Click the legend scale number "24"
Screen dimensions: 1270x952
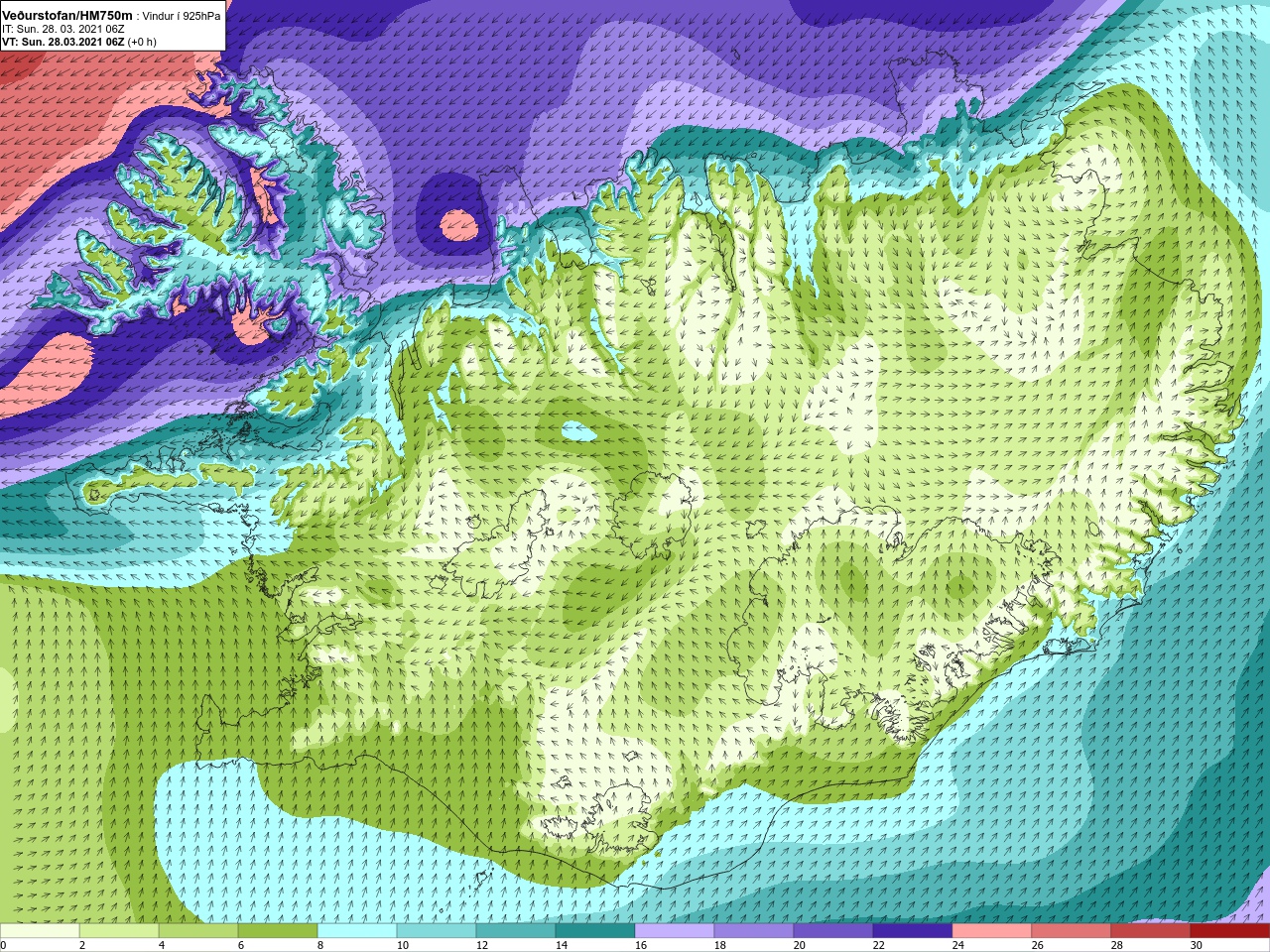pyautogui.click(x=958, y=945)
